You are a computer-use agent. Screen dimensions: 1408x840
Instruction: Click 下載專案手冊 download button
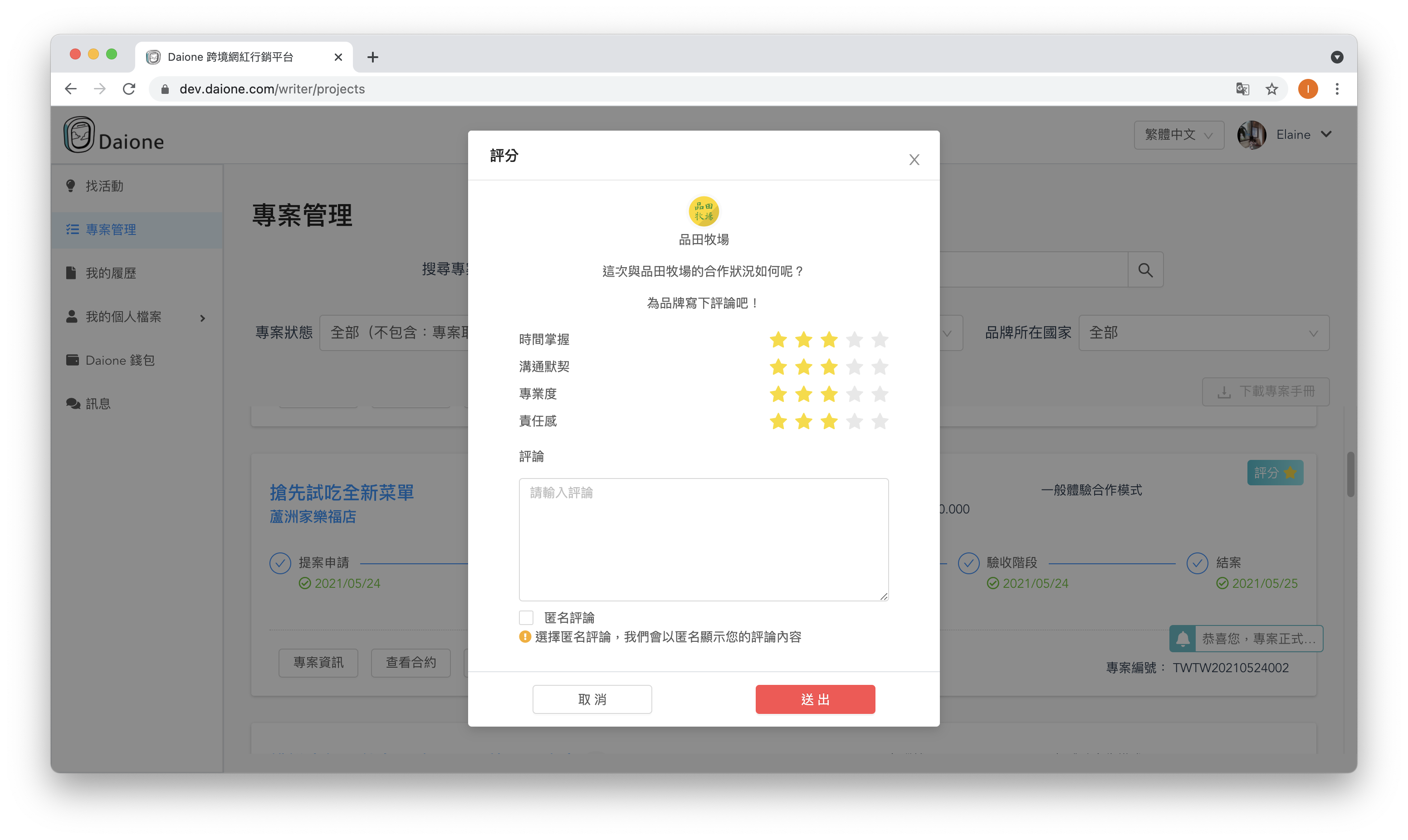1266,392
